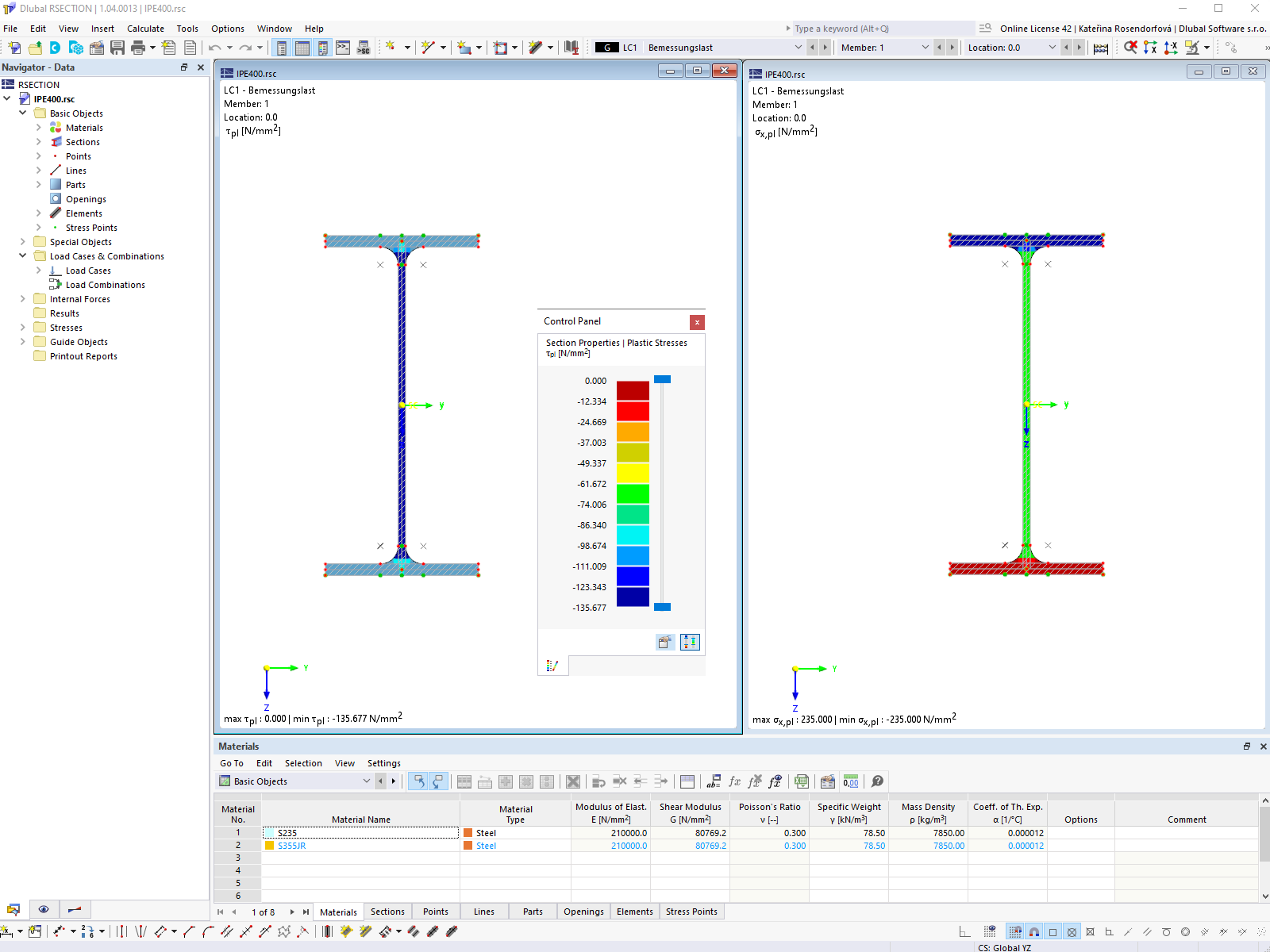The height and width of the screenshot is (952, 1270).
Task: Select Load Combinations in navigator tree
Action: pyautogui.click(x=104, y=284)
